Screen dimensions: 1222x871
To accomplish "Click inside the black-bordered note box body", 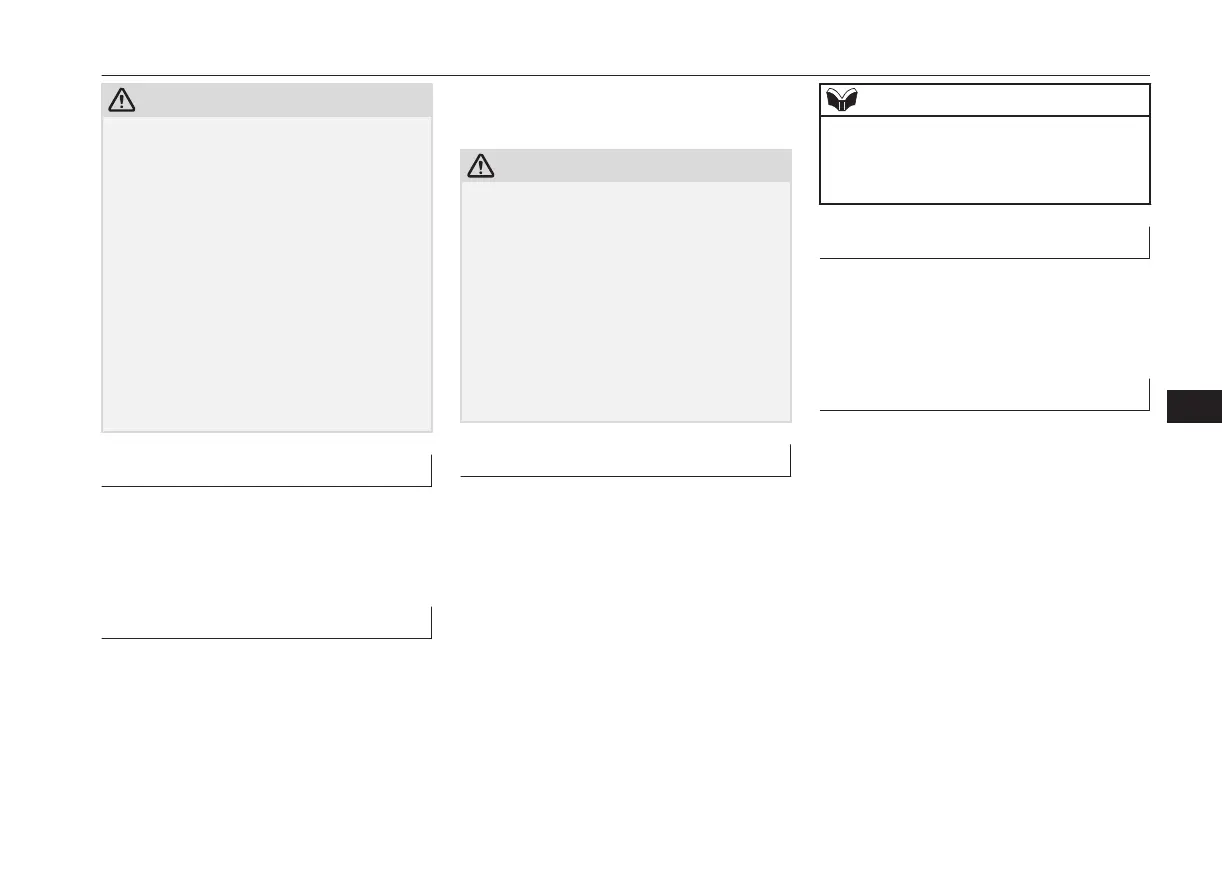I will 985,159.
